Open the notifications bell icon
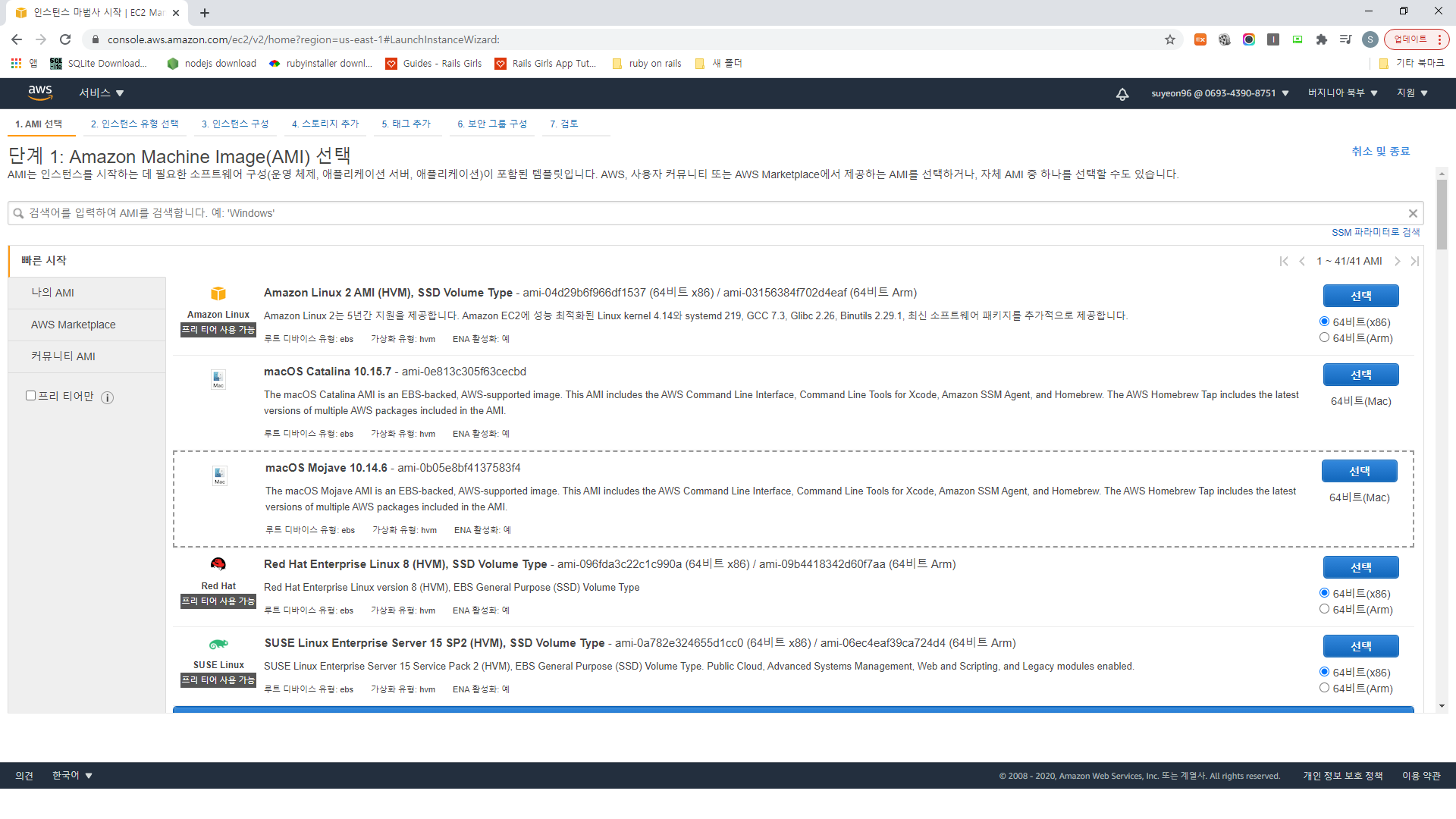Image resolution: width=1456 pixels, height=819 pixels. (x=1122, y=94)
